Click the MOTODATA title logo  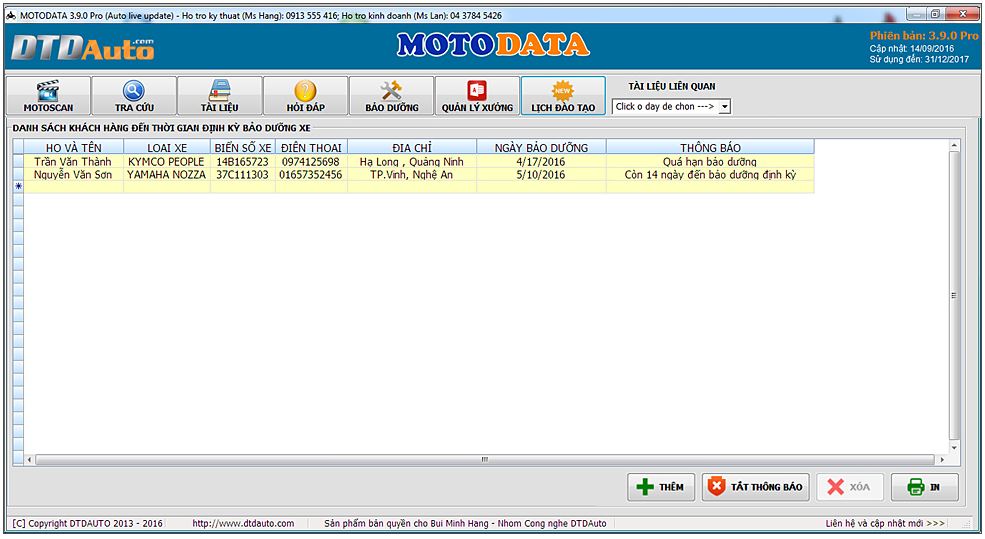(493, 45)
